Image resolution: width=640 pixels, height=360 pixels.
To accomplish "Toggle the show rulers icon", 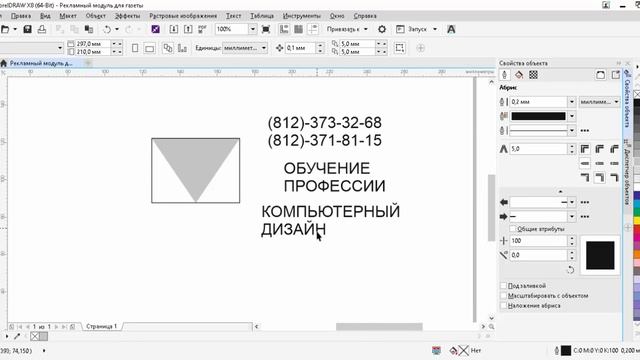I will click(284, 29).
